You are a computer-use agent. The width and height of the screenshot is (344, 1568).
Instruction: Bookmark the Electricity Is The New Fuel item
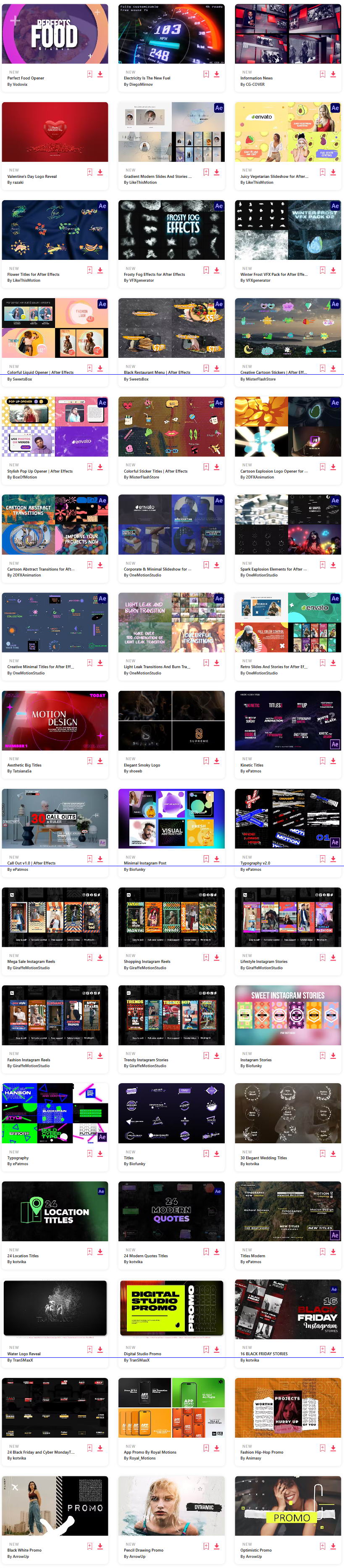[206, 74]
